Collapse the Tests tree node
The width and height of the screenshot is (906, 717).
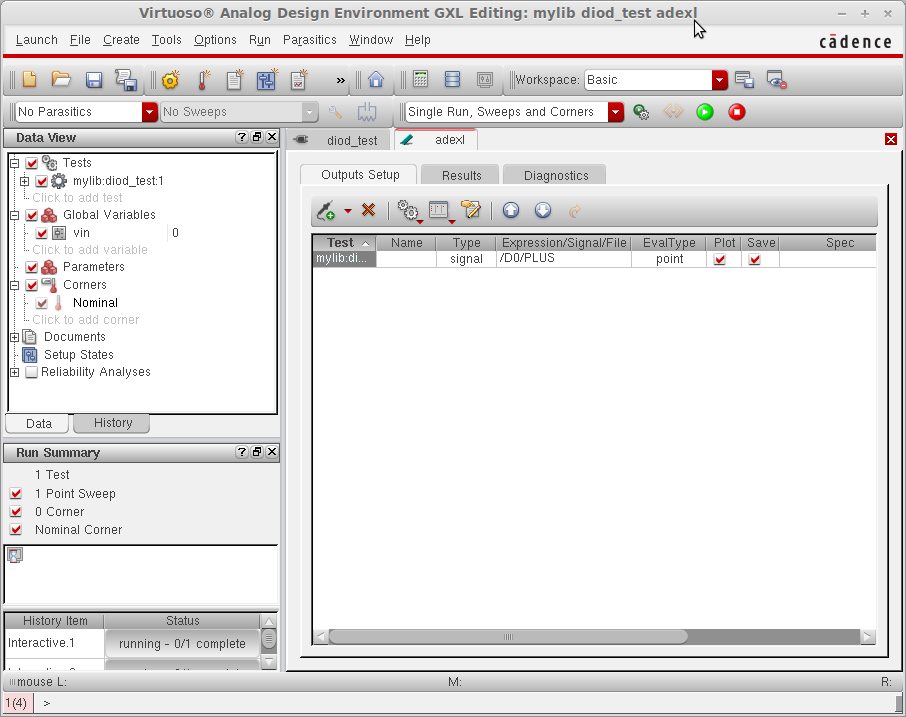[15, 163]
